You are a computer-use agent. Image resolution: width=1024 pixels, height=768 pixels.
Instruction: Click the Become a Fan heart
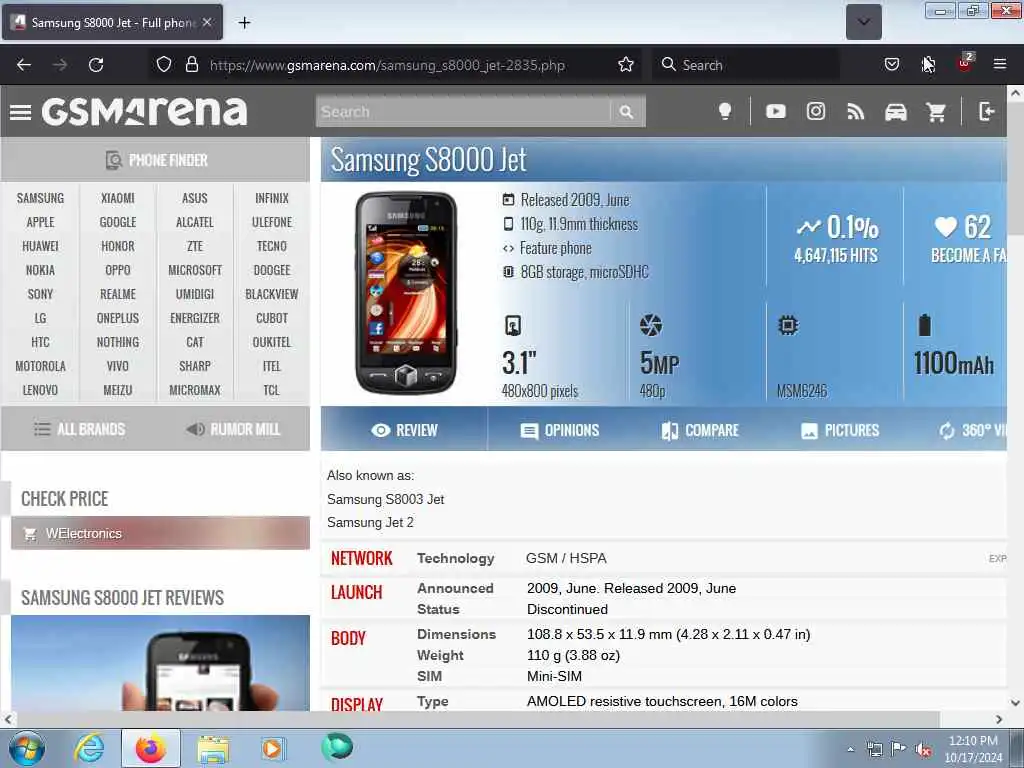tap(945, 227)
